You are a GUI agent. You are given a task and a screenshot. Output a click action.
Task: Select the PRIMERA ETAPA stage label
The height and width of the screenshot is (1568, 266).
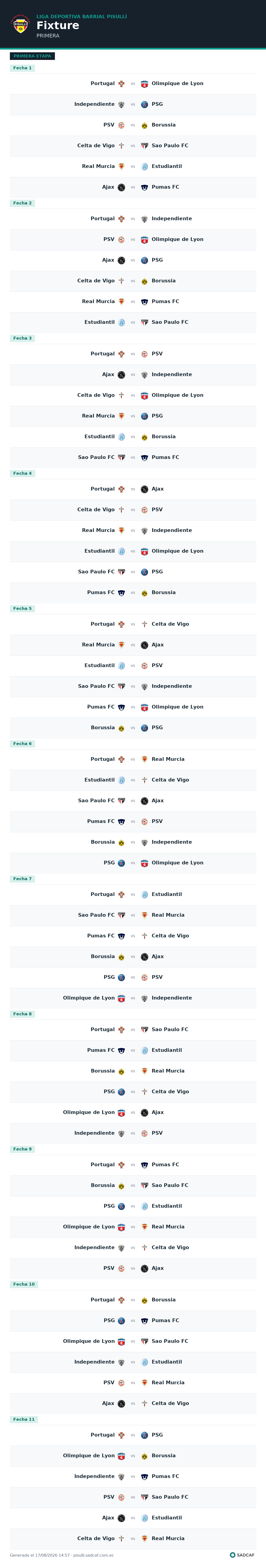(x=32, y=56)
